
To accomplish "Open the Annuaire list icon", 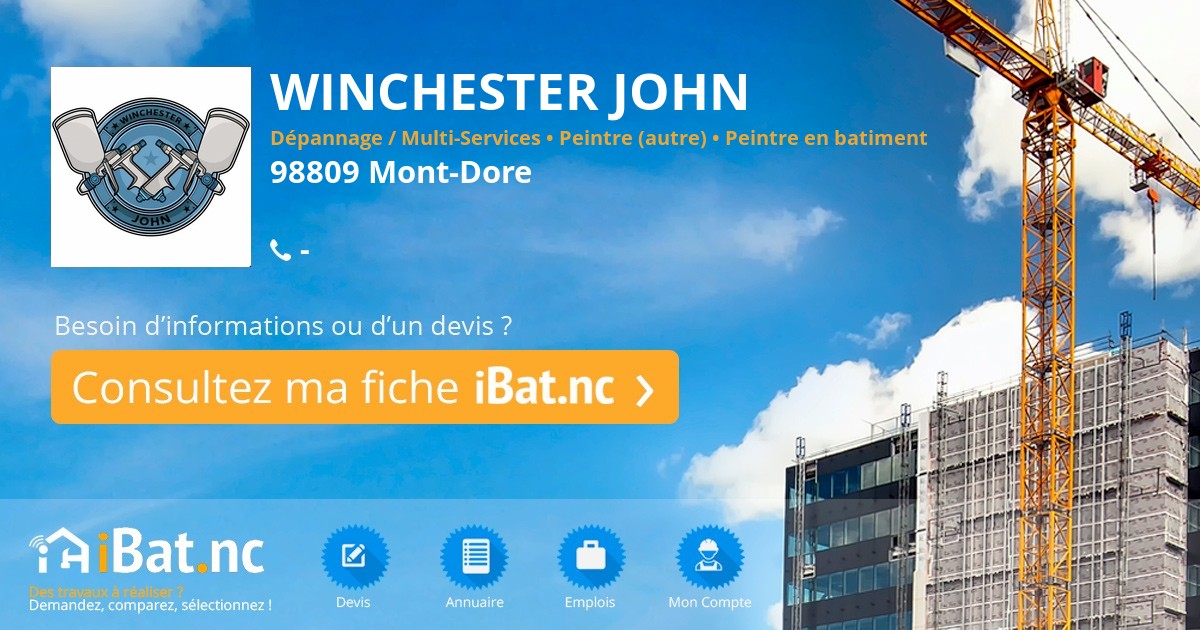I will tap(474, 557).
